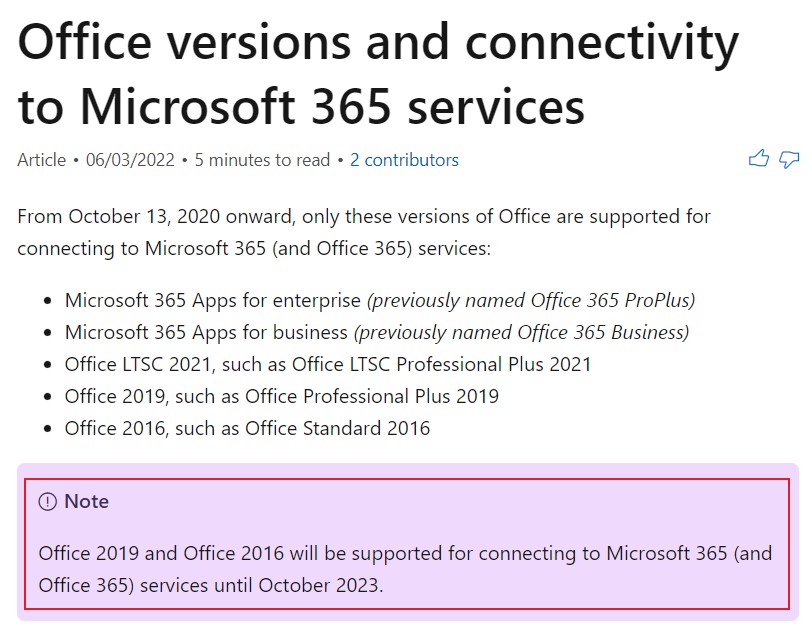Click the Office versions and connectivity title

click(379, 74)
